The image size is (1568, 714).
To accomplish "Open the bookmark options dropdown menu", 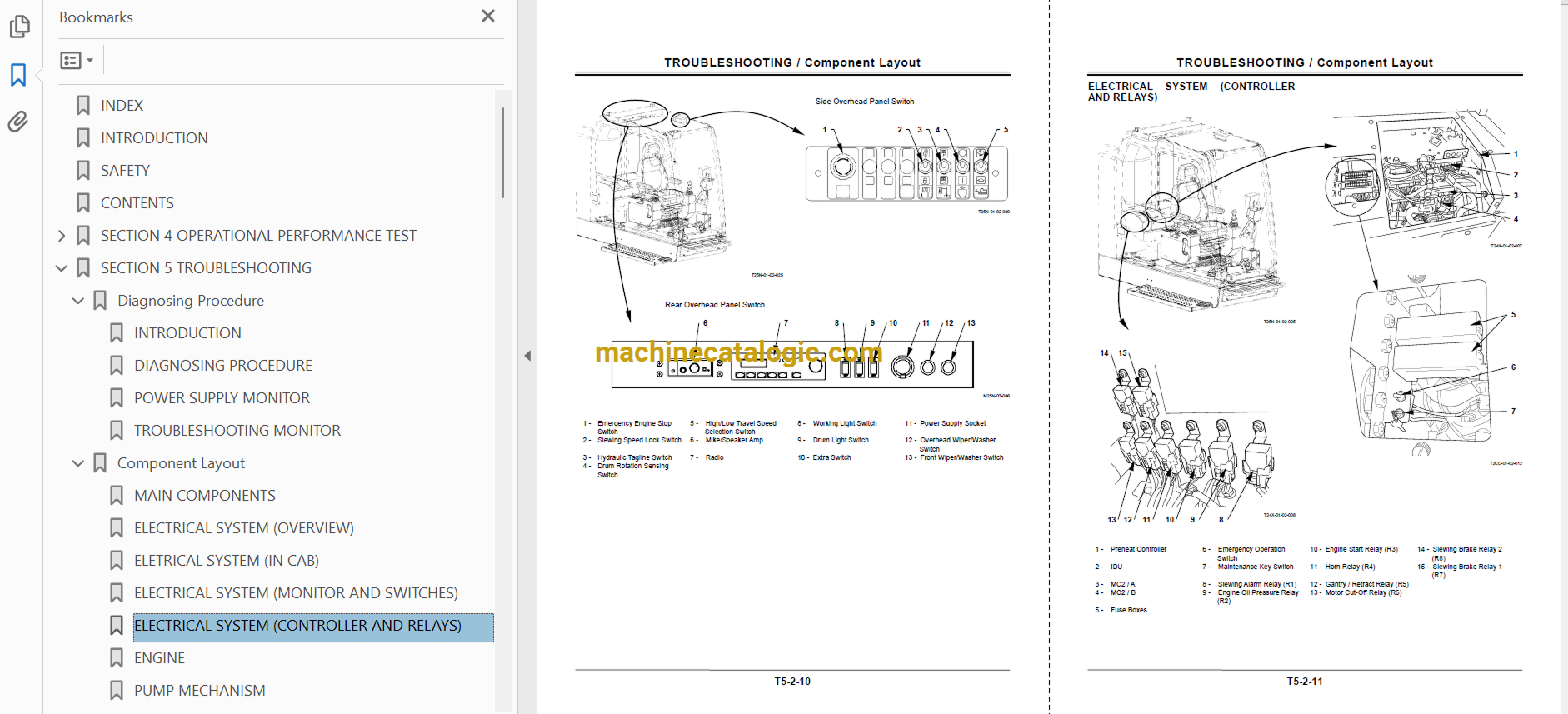I will click(77, 60).
